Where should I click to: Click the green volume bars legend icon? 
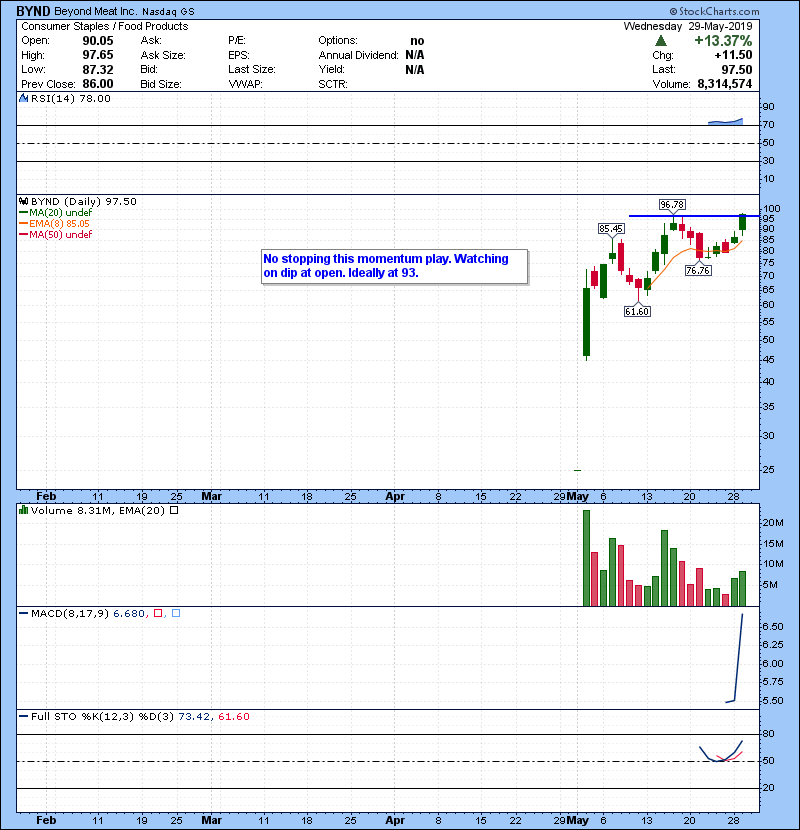click(23, 510)
